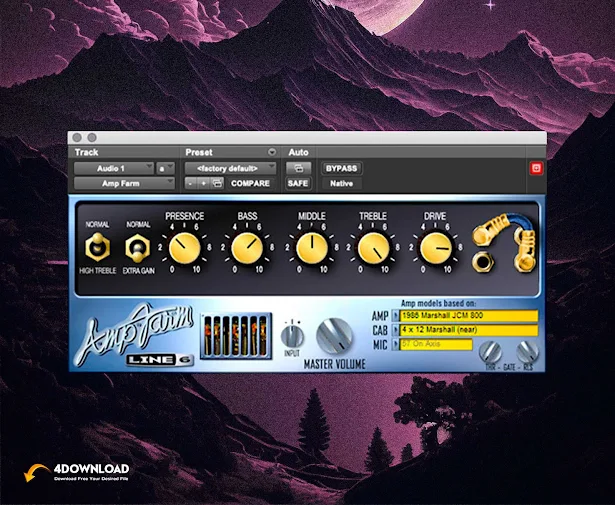Click the gate THR knob
This screenshot has height=505, width=615.
tap(490, 352)
